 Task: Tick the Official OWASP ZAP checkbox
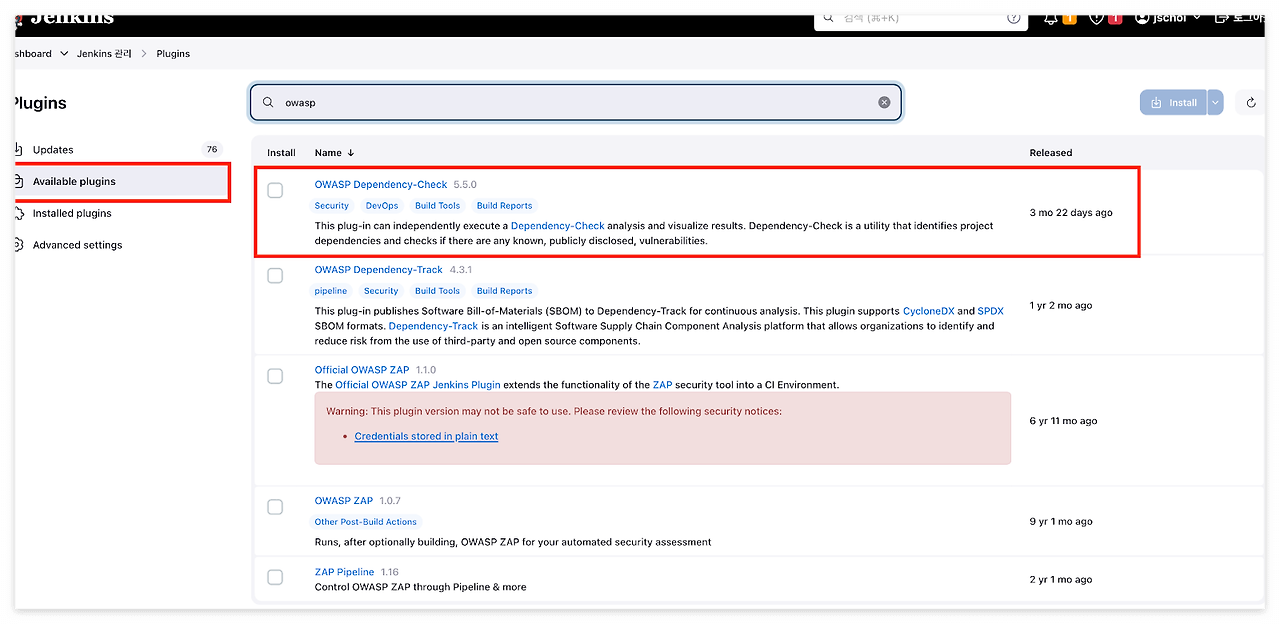point(275,376)
